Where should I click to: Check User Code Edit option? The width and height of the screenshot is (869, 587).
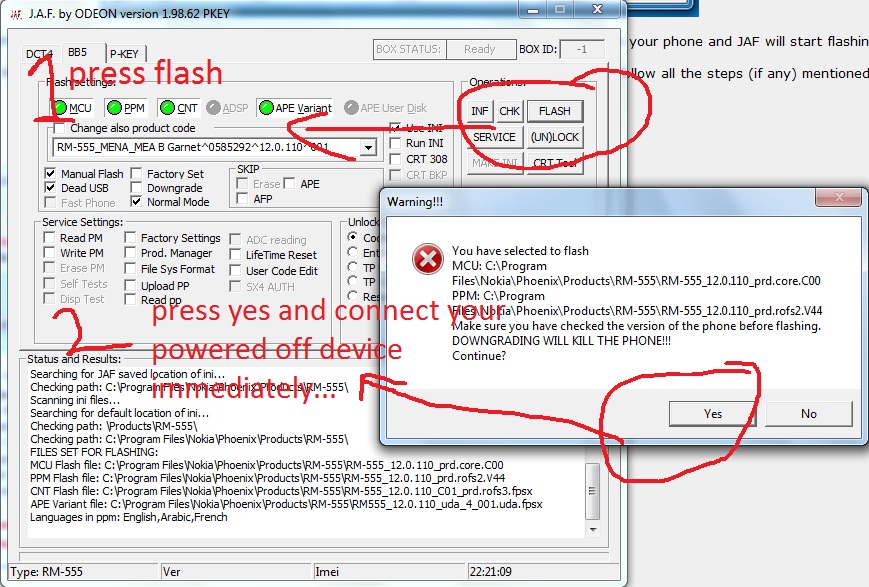tap(236, 271)
